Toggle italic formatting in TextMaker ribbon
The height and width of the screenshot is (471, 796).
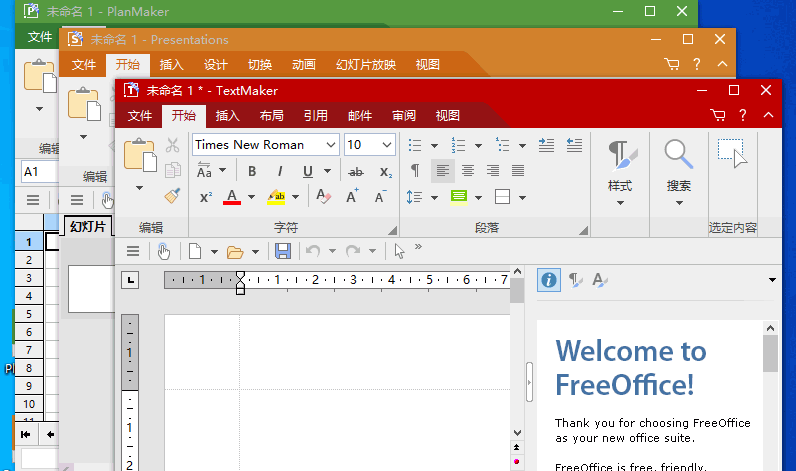point(279,171)
